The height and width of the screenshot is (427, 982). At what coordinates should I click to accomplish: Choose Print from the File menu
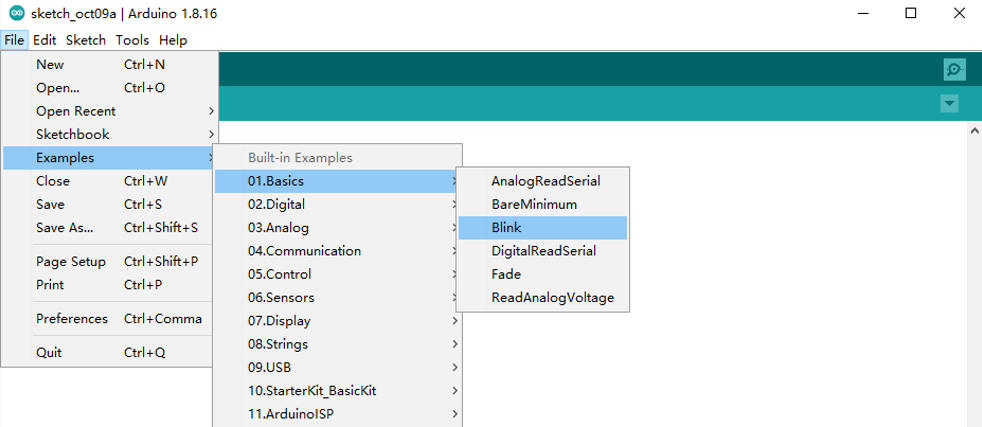click(x=110, y=284)
